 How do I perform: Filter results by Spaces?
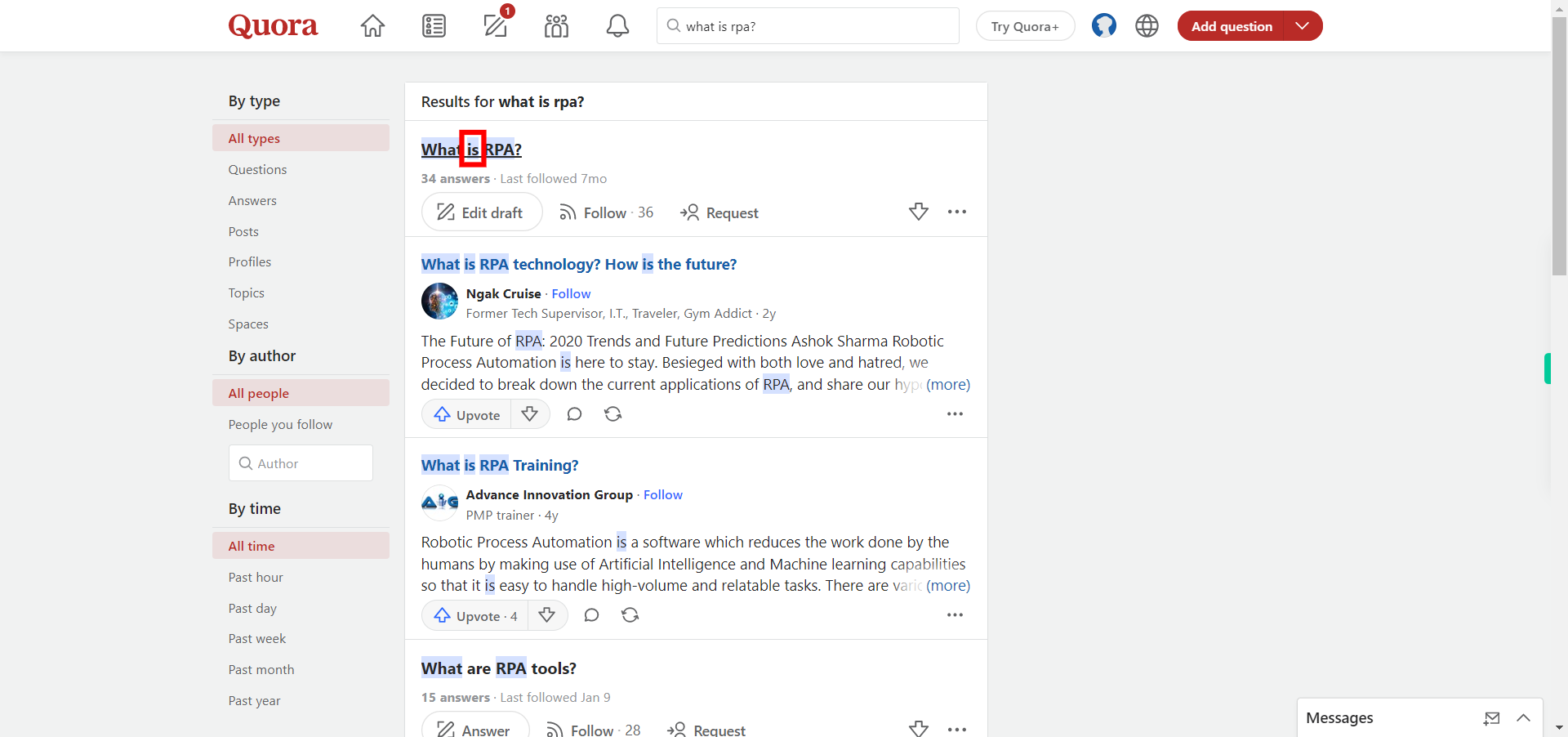(301, 324)
